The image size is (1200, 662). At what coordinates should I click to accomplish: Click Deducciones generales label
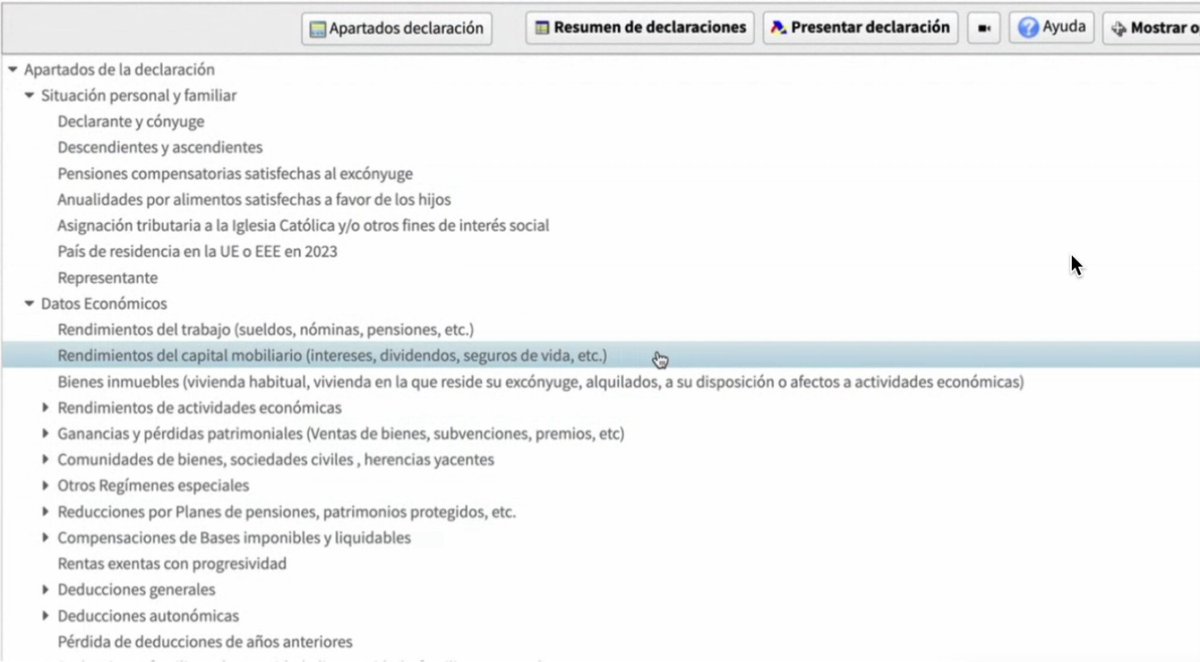pyautogui.click(x=136, y=590)
